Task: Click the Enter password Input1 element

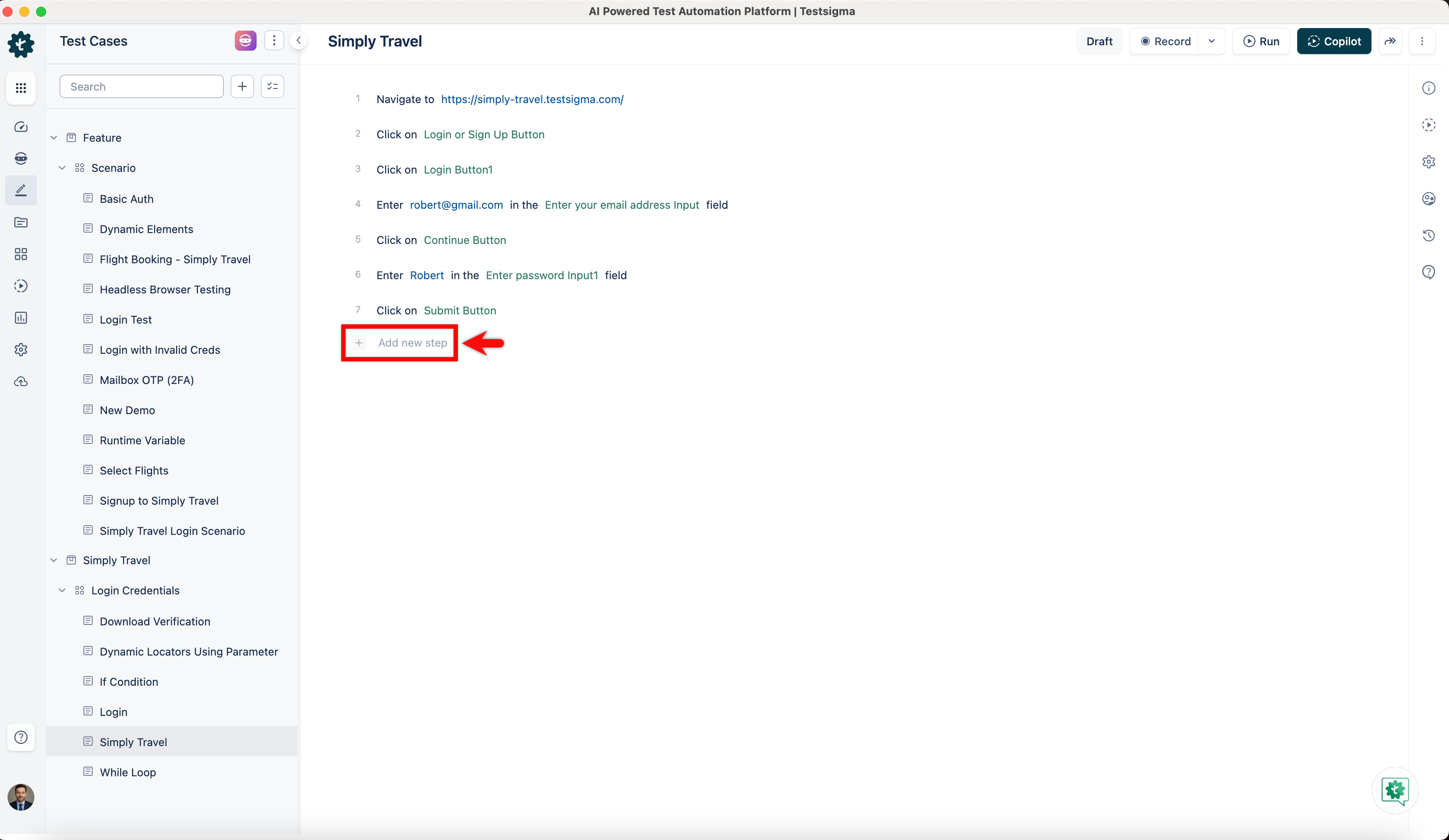Action: click(x=542, y=275)
